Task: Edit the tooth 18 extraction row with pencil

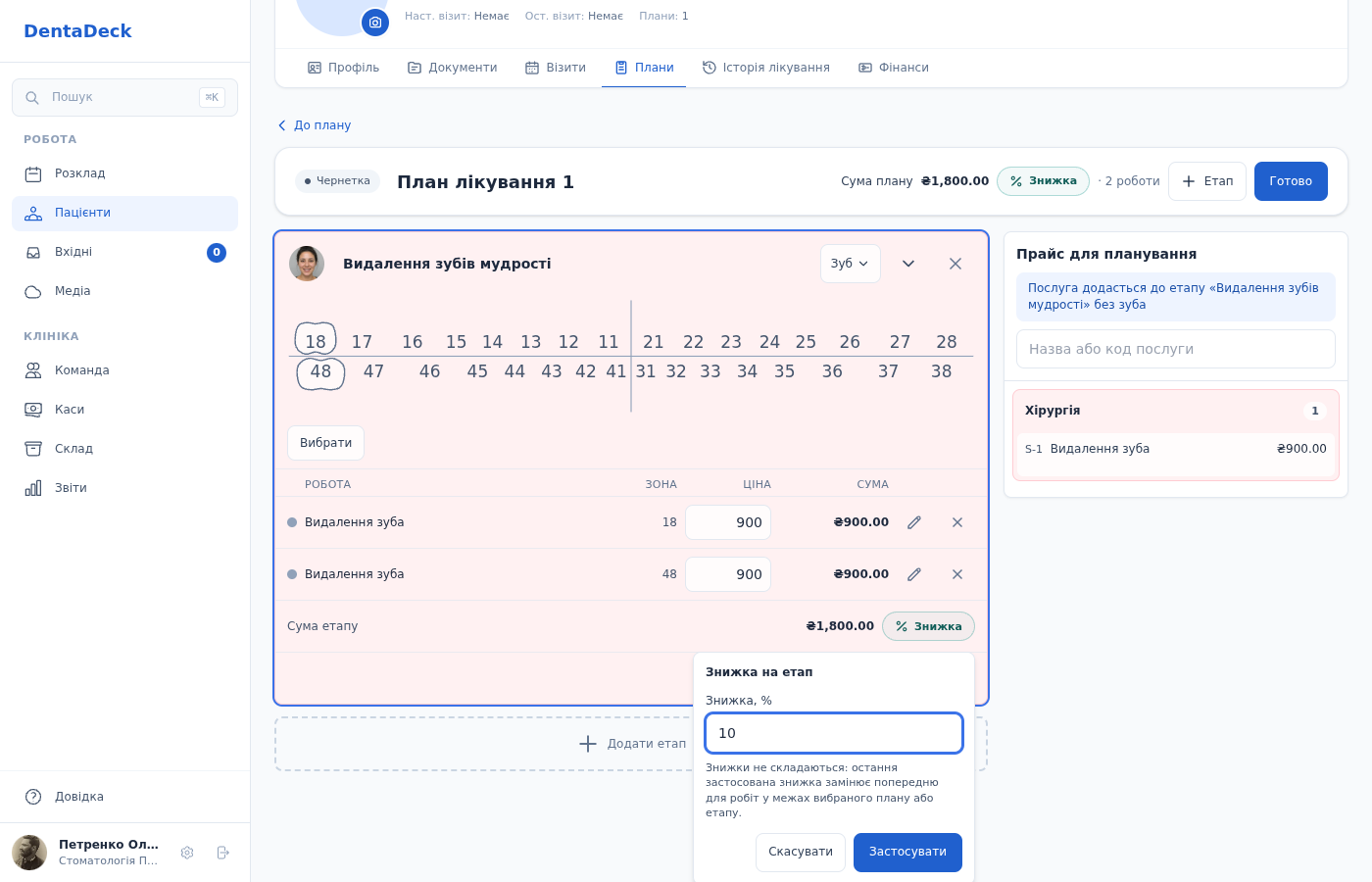Action: (914, 522)
